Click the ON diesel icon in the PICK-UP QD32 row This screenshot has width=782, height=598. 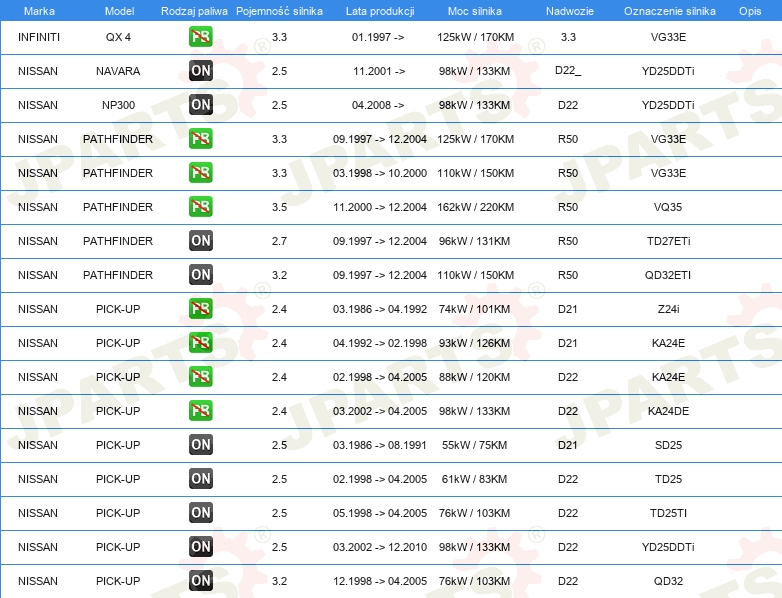tap(200, 581)
